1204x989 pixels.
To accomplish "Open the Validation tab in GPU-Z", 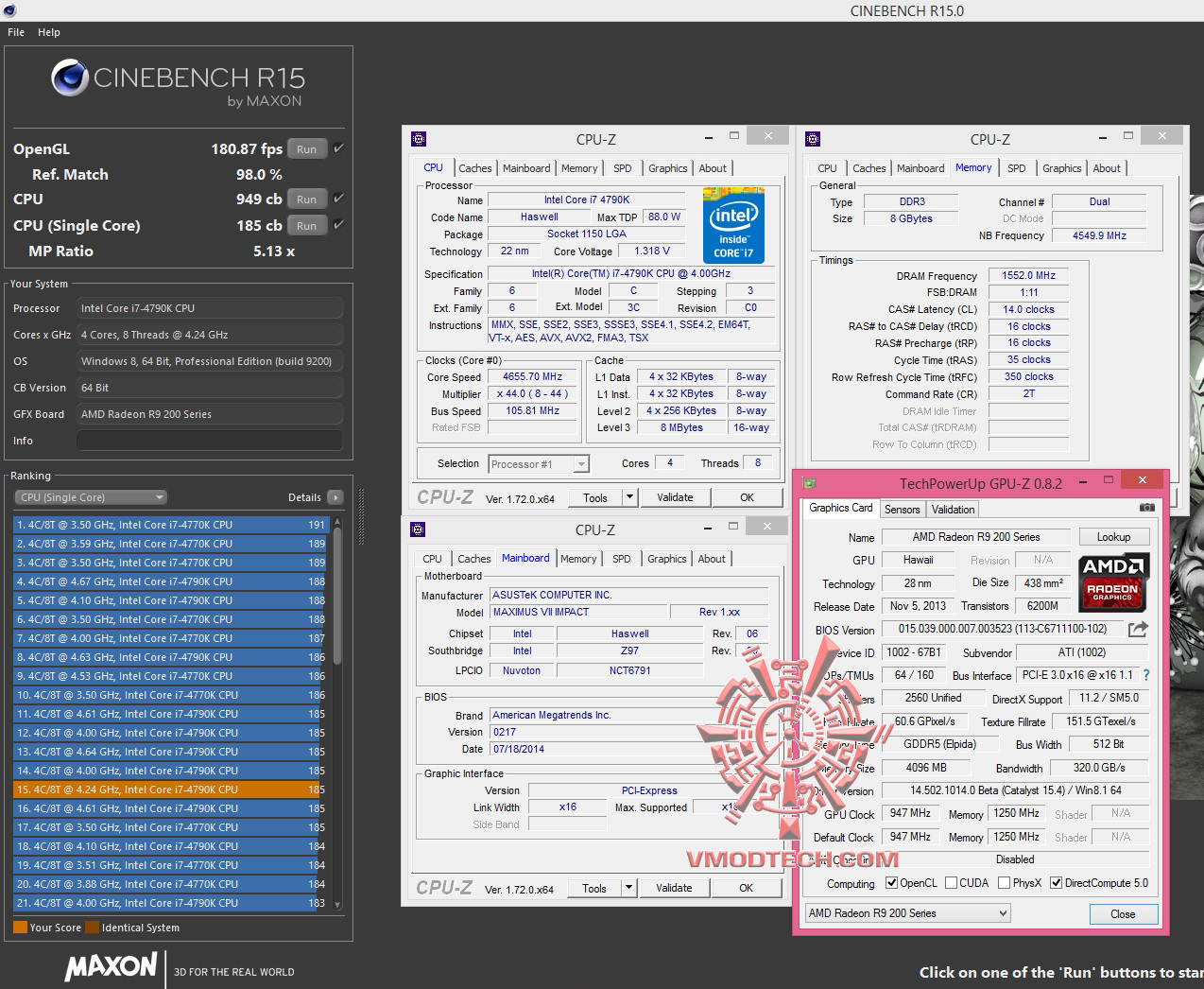I will 953,510.
